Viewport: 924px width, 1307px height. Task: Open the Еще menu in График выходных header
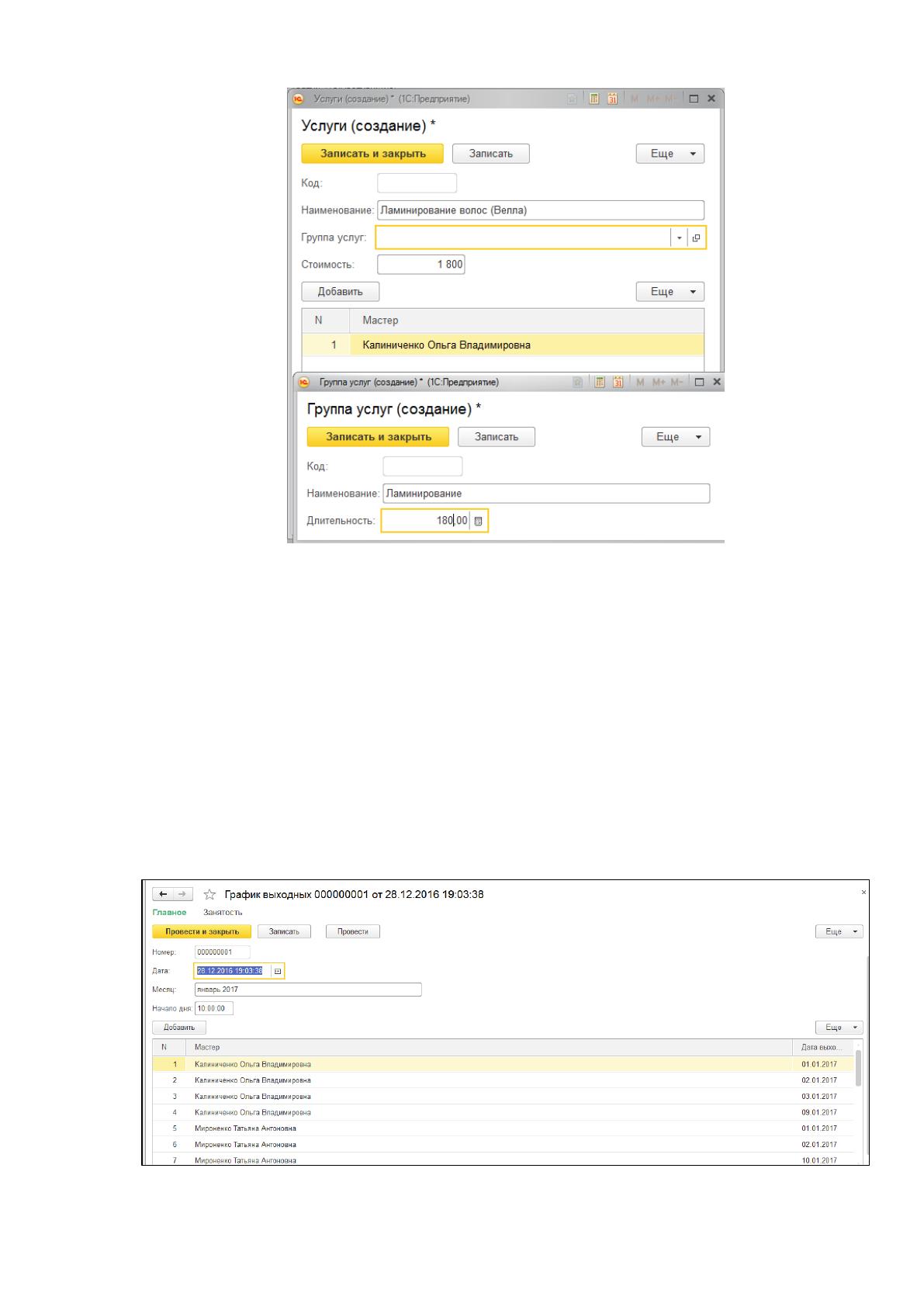click(x=839, y=931)
